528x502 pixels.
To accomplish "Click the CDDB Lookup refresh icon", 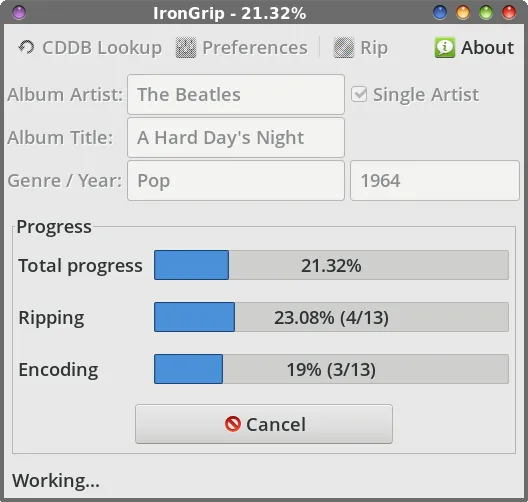I will (26, 47).
